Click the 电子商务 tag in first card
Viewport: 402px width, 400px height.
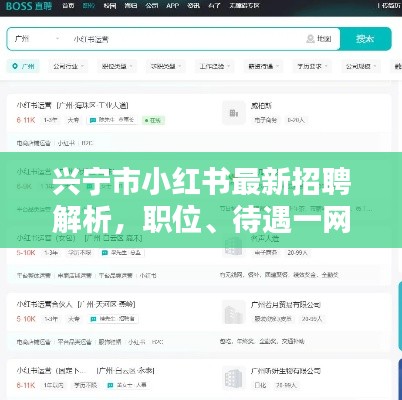tap(265, 120)
